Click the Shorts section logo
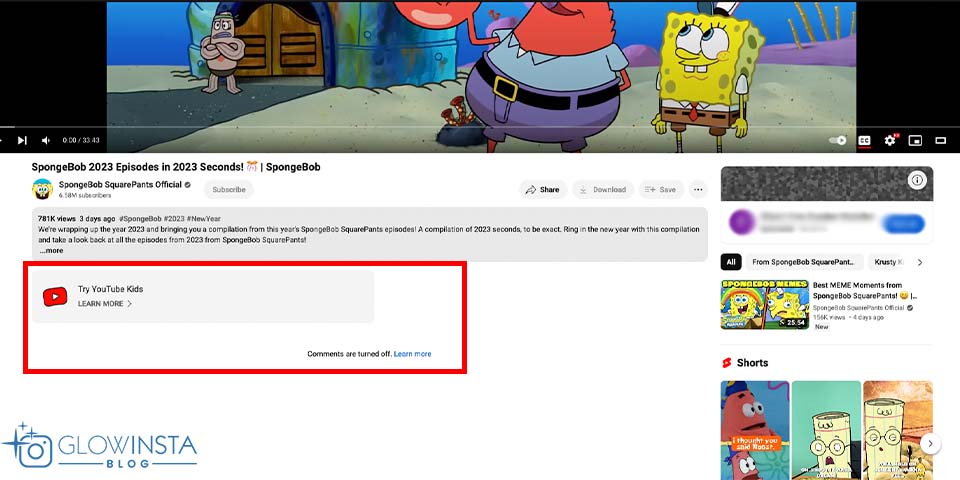 [727, 363]
